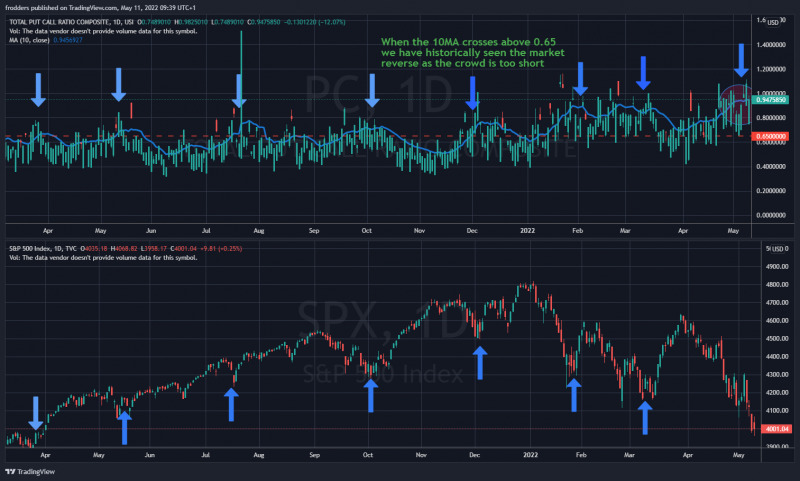The height and width of the screenshot is (481, 800).
Task: Click 1.4000000 on the put/call price axis
Action: click(x=770, y=45)
